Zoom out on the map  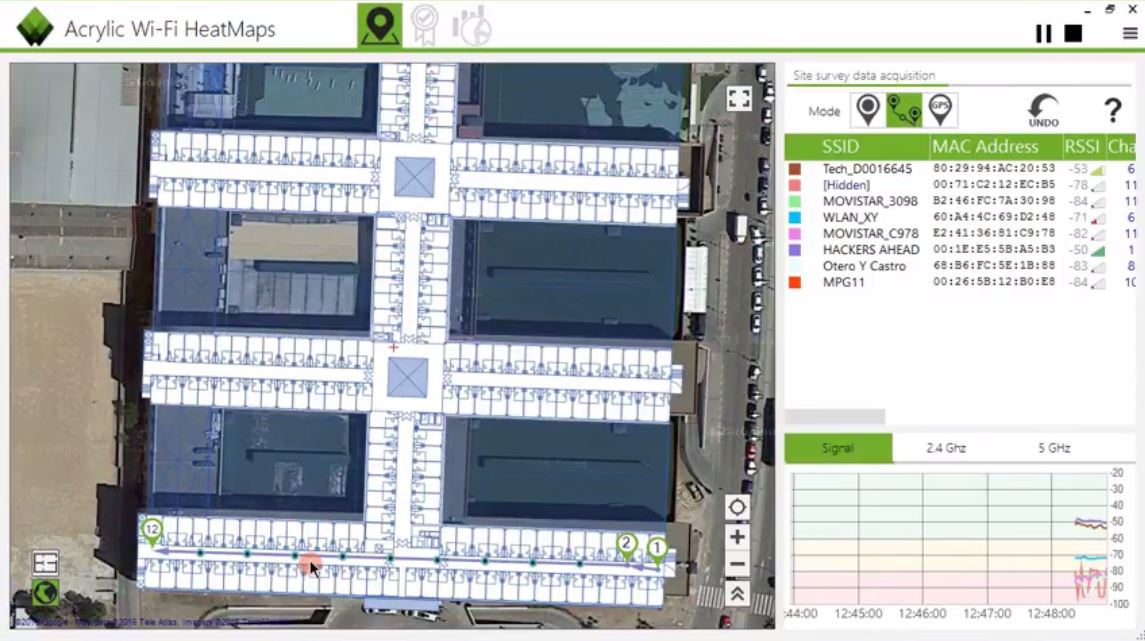coord(737,564)
